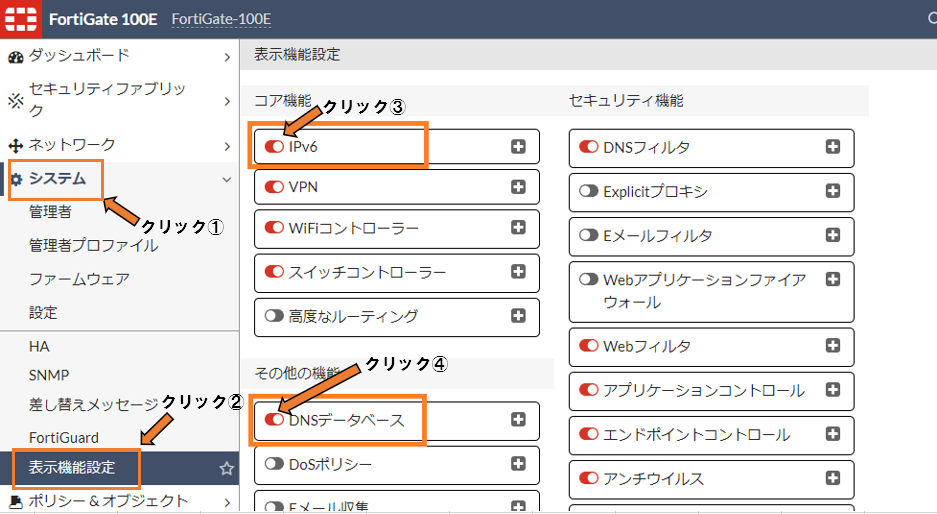Expand the ダッシュボード chevron

point(227,57)
